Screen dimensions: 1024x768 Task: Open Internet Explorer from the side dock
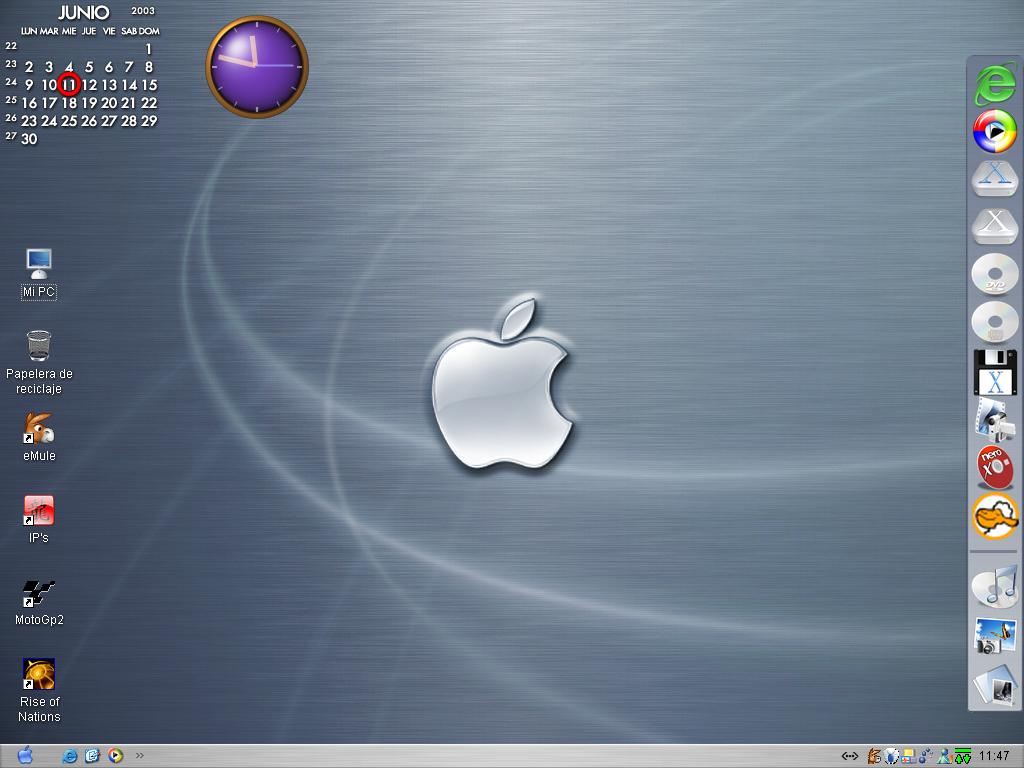(994, 84)
